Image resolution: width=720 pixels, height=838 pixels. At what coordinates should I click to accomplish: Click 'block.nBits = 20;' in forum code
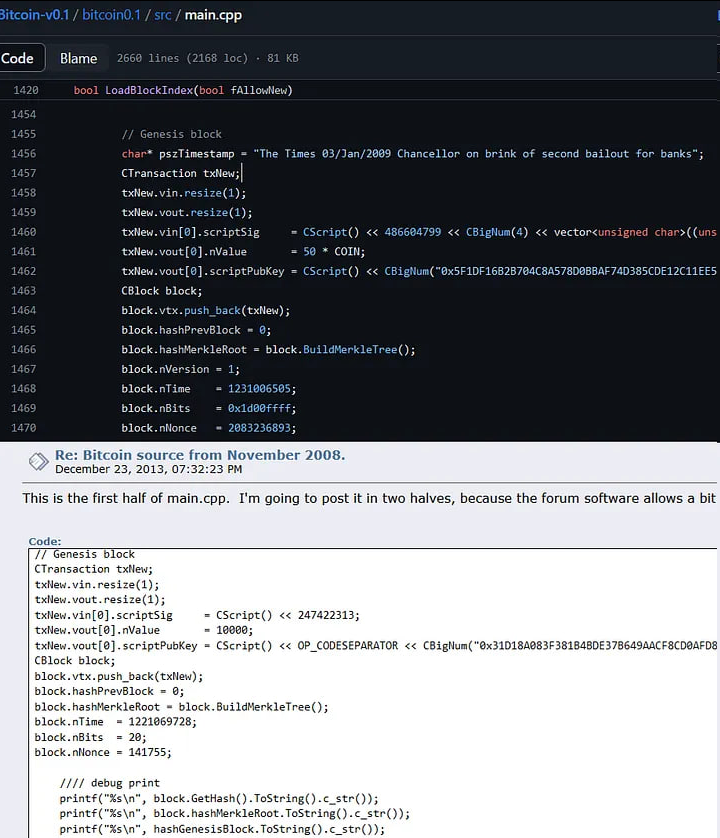pos(90,738)
